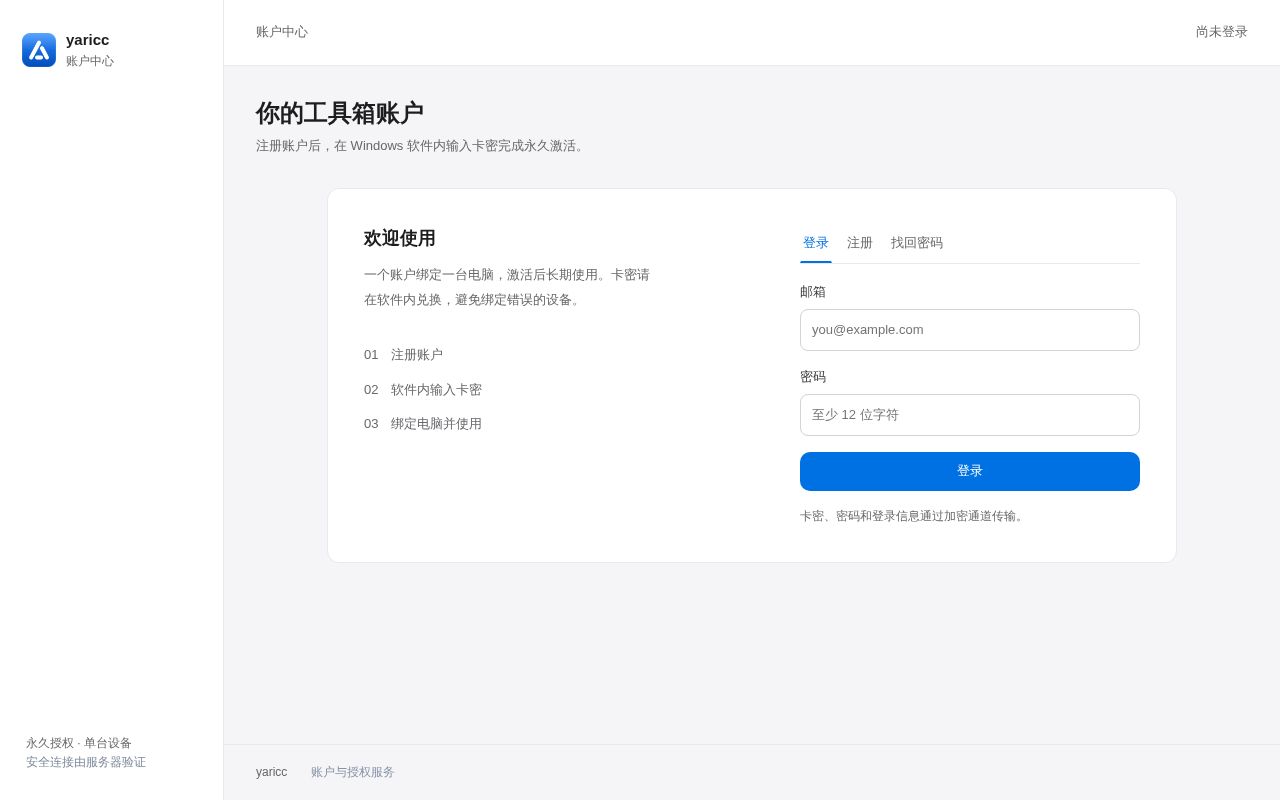
Task: Switch to the 注册 tab
Action: pos(860,243)
